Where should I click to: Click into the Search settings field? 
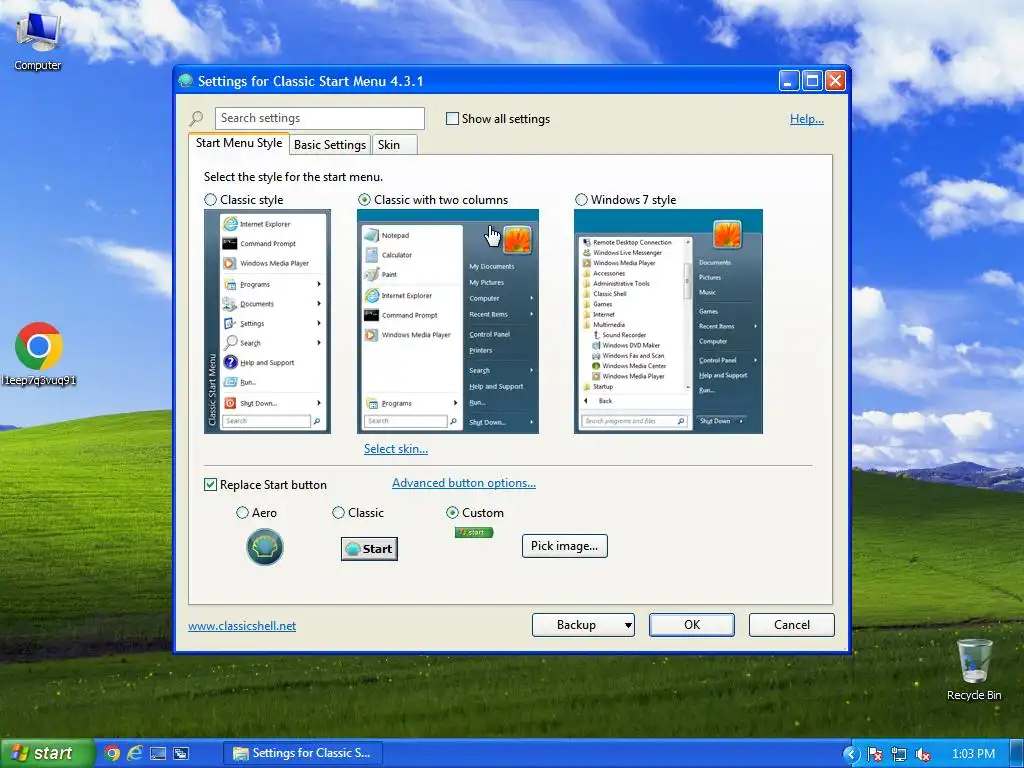pyautogui.click(x=319, y=118)
